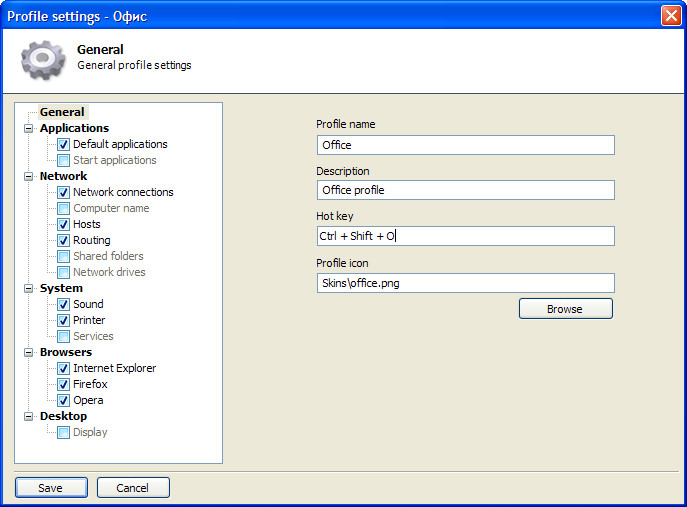Select the Desktop category label

coord(64,416)
